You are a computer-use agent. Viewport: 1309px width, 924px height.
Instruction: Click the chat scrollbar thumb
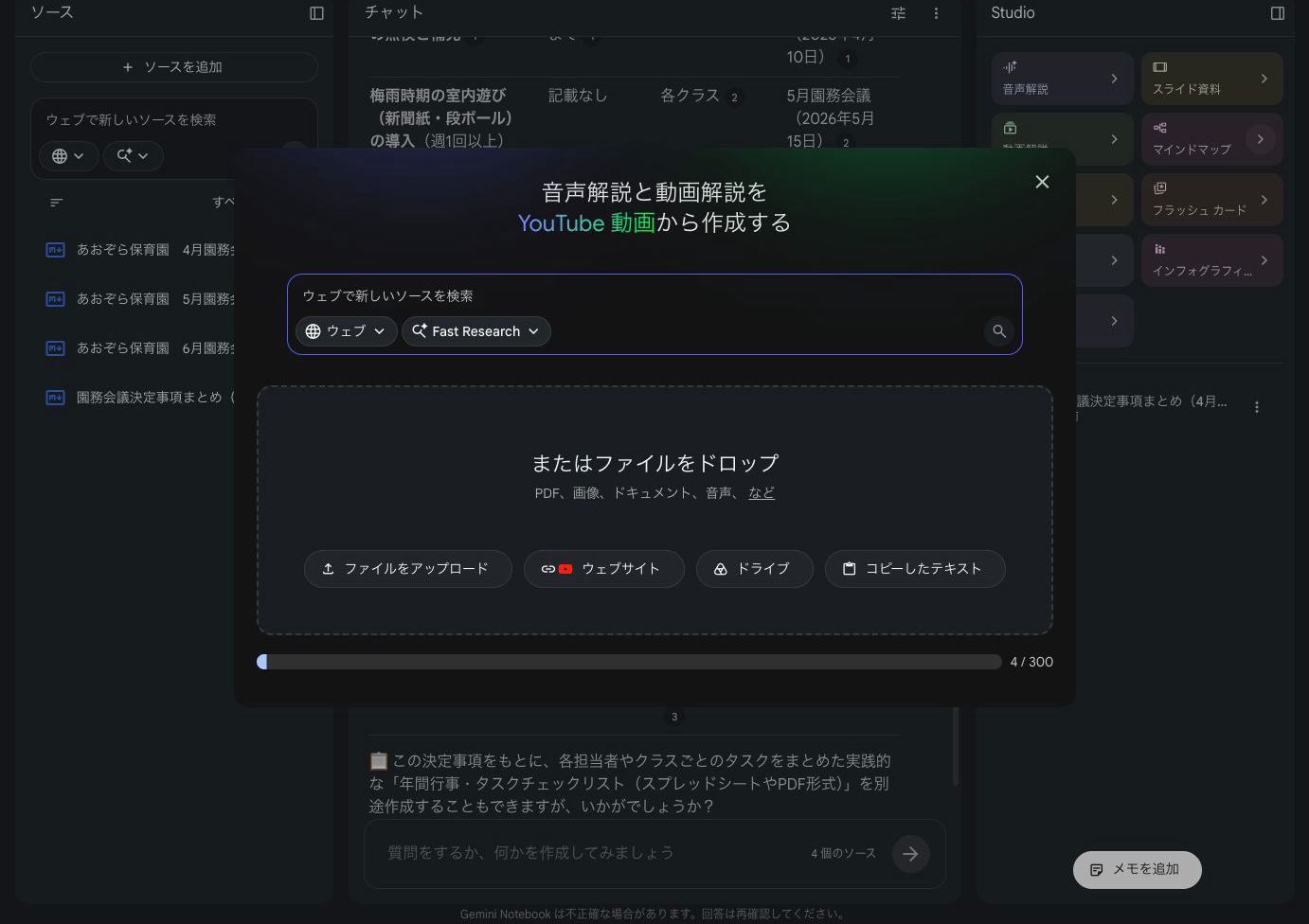coord(956,745)
